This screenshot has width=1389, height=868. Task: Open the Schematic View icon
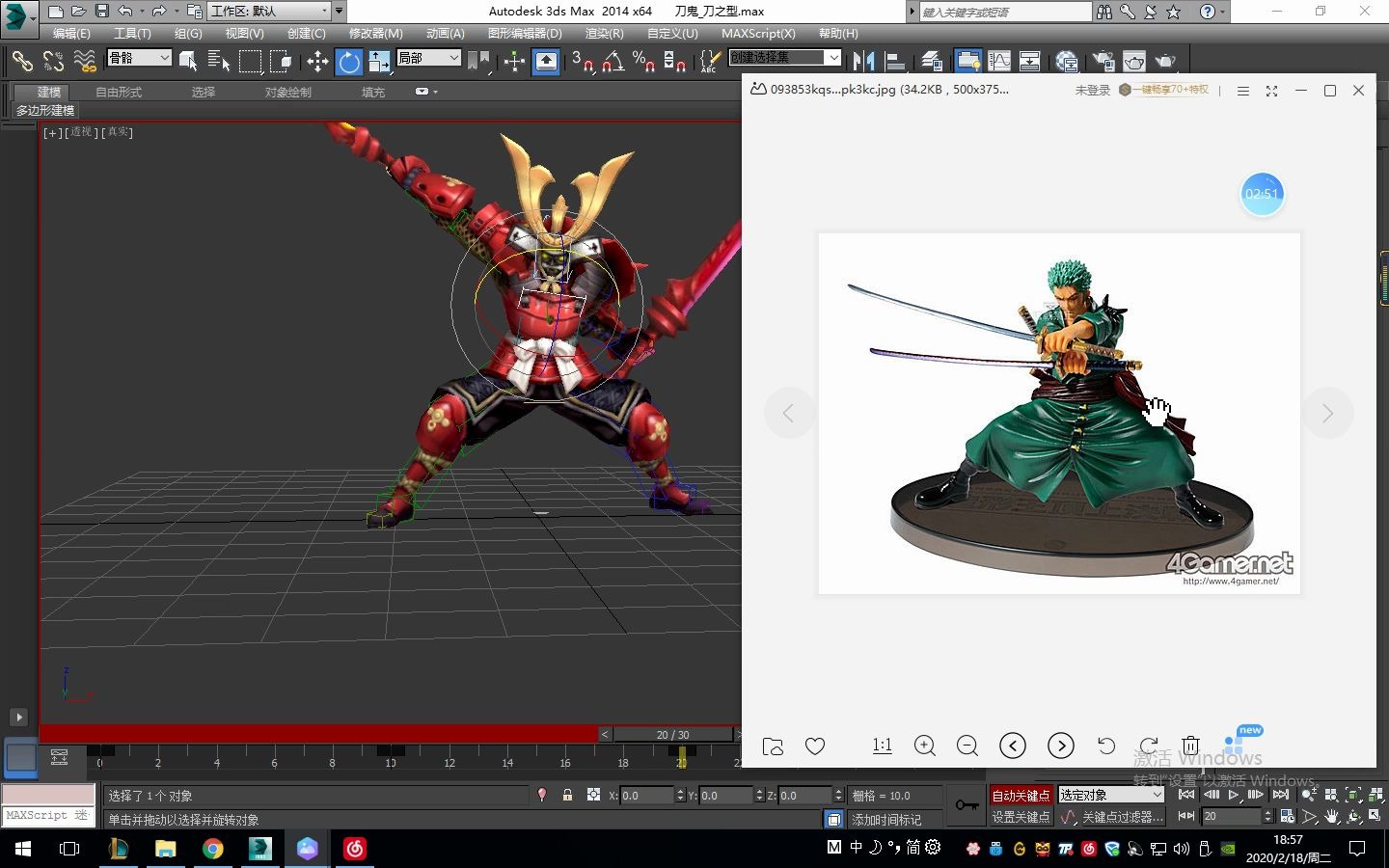1030,62
